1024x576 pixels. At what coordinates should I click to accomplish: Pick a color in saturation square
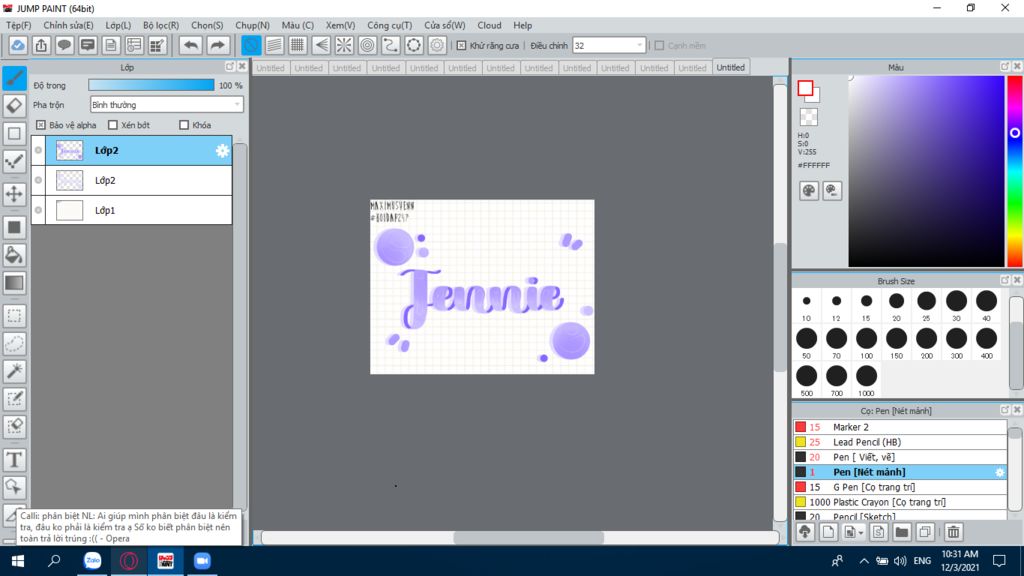click(926, 171)
